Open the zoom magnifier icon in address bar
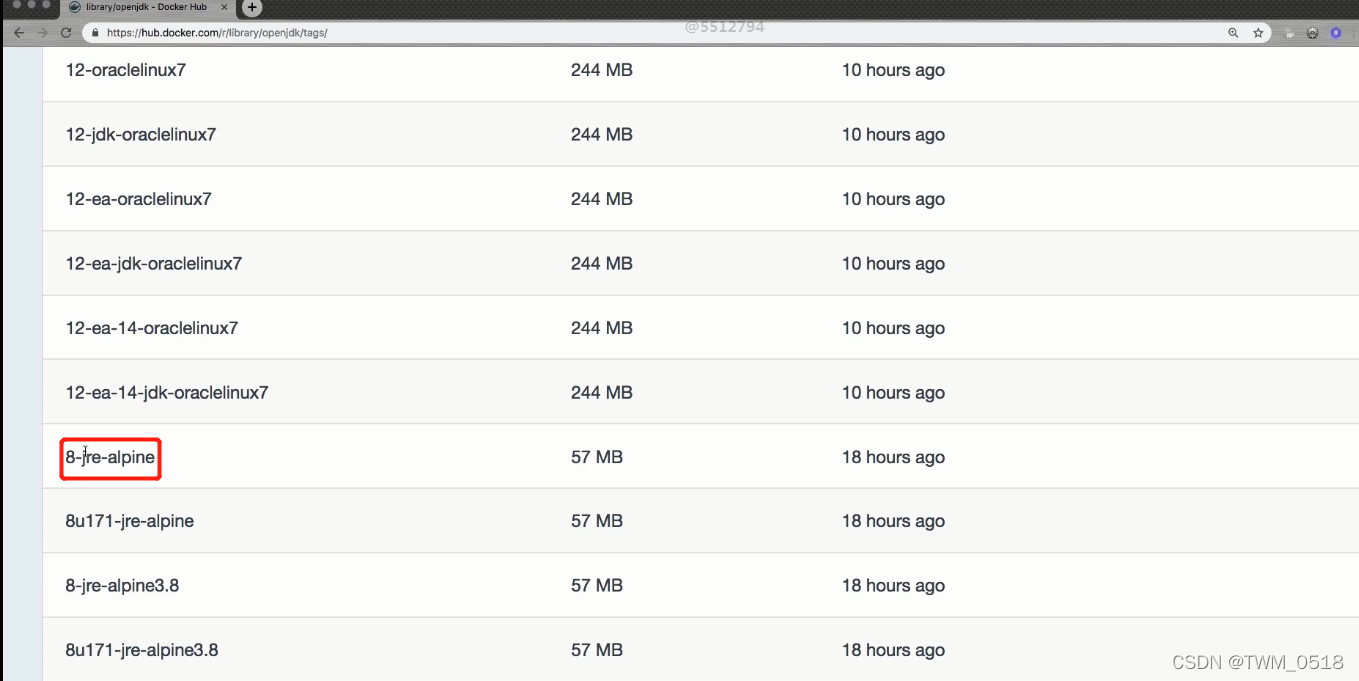The image size is (1359, 681). (x=1233, y=33)
